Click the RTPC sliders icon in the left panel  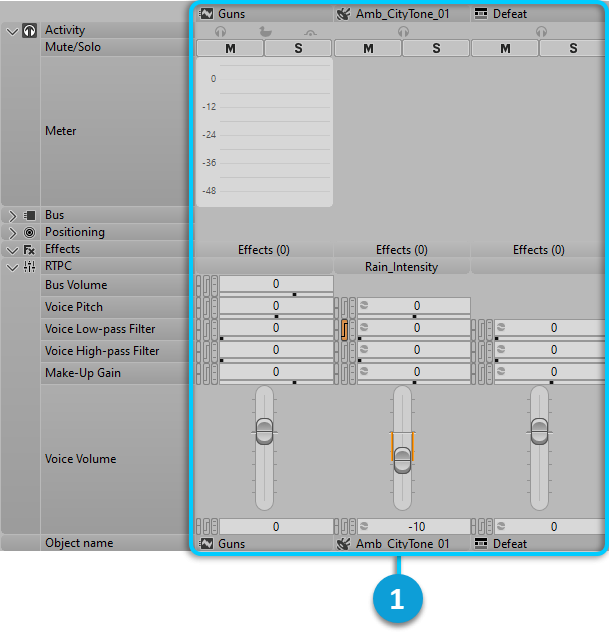(30, 267)
